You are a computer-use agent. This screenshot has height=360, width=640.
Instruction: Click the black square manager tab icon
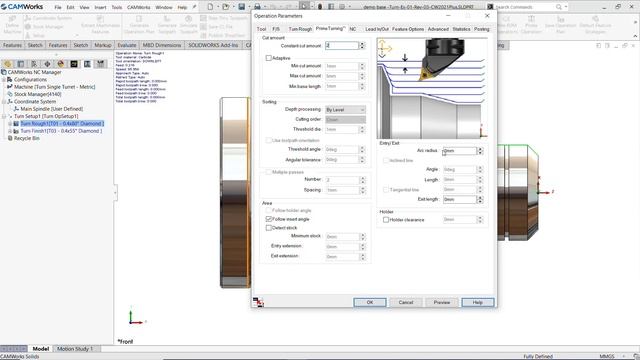point(74,64)
